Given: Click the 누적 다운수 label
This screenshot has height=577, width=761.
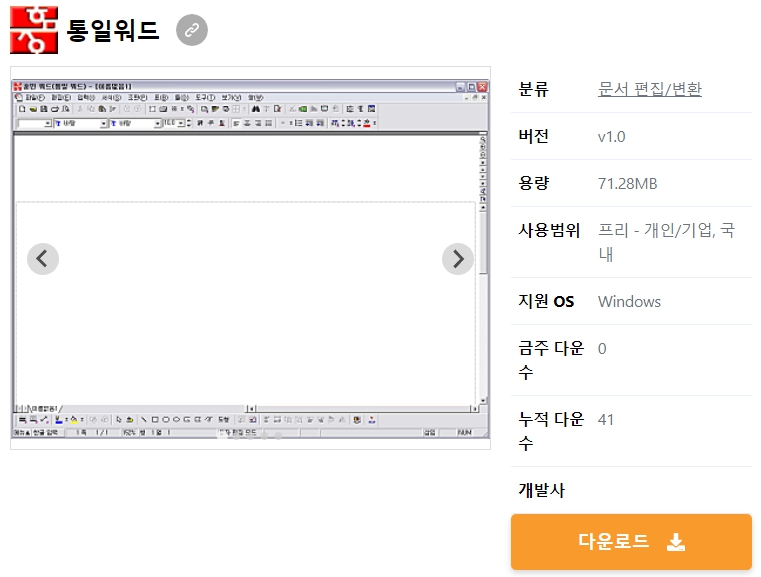Looking at the screenshot, I should tap(551, 431).
